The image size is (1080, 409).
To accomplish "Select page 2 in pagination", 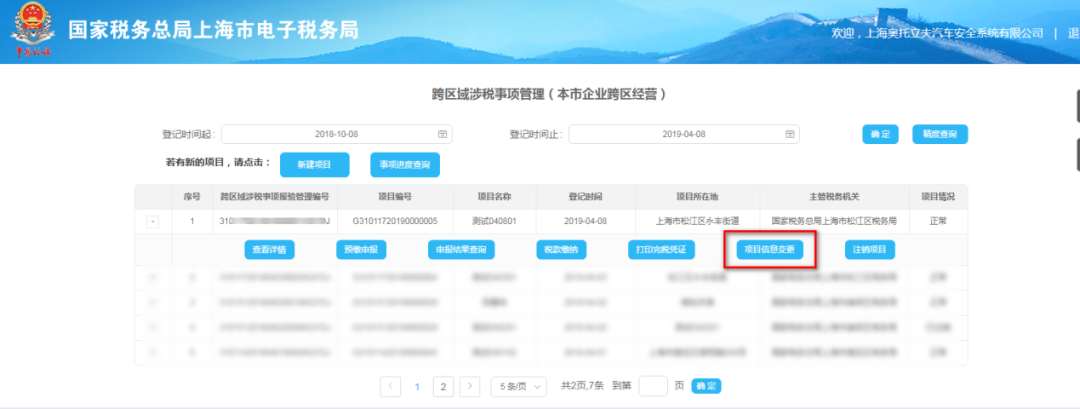I will [x=444, y=386].
